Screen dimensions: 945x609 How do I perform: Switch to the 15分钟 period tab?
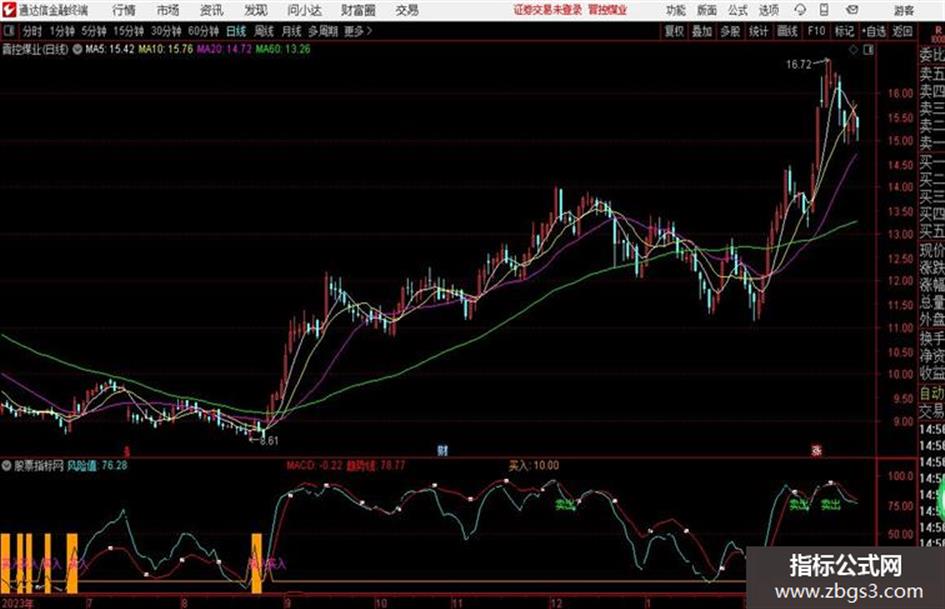129,31
